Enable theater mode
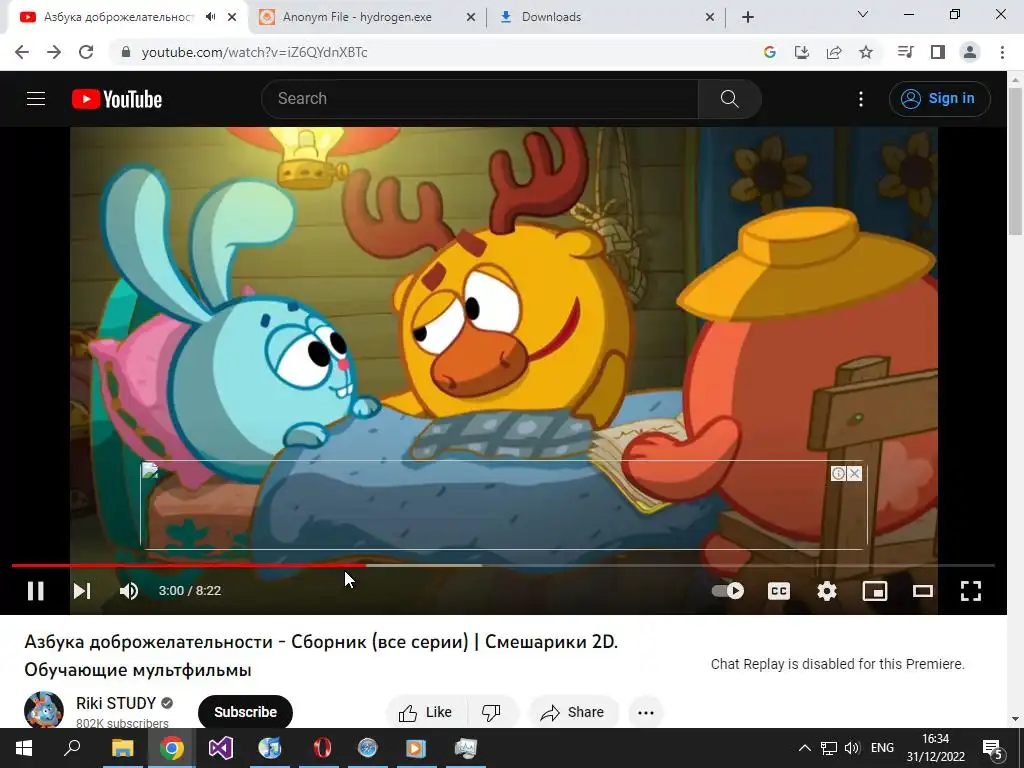 [922, 591]
